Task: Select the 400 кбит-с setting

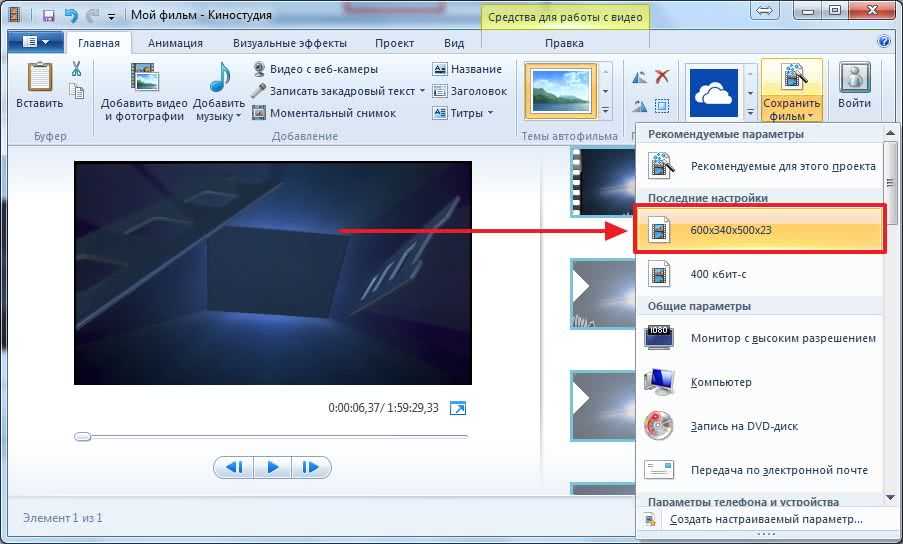Action: (x=759, y=274)
